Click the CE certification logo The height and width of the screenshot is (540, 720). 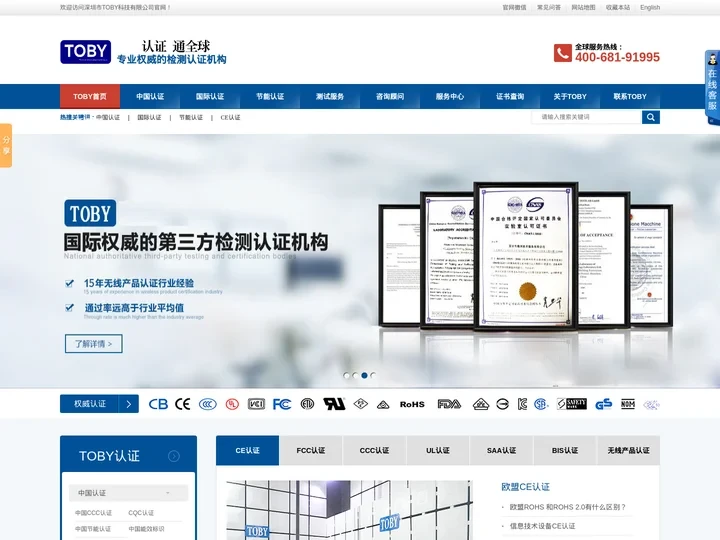tap(182, 404)
